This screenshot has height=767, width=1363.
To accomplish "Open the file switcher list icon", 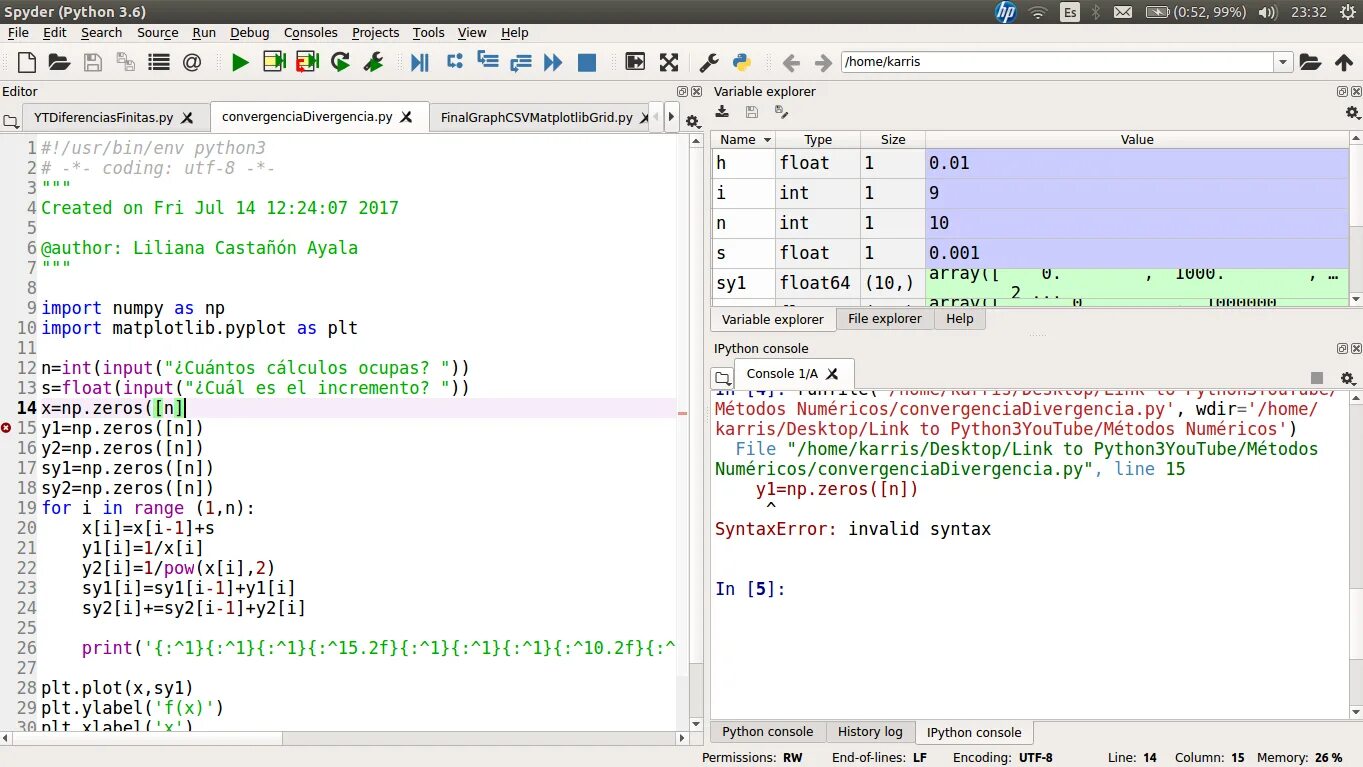I will click(x=158, y=62).
